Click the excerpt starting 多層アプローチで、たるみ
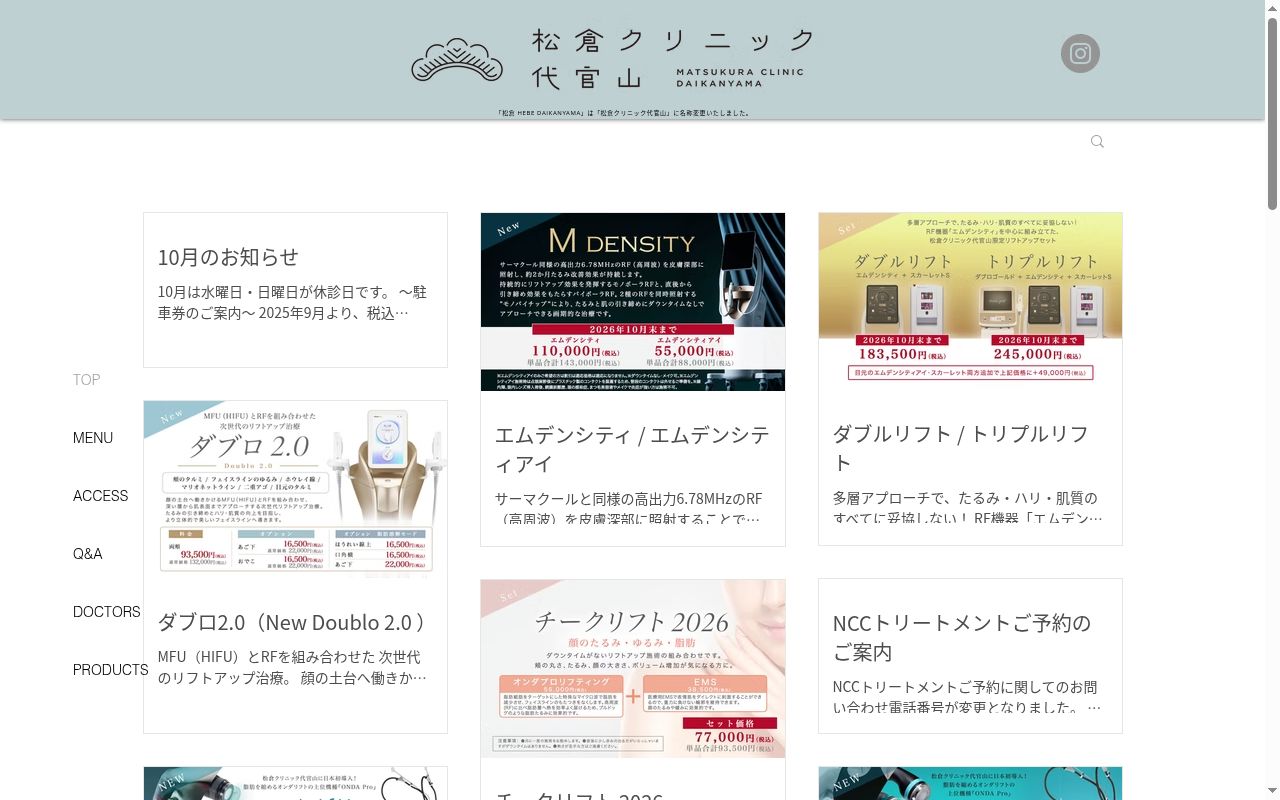The width and height of the screenshot is (1280, 800). (967, 507)
